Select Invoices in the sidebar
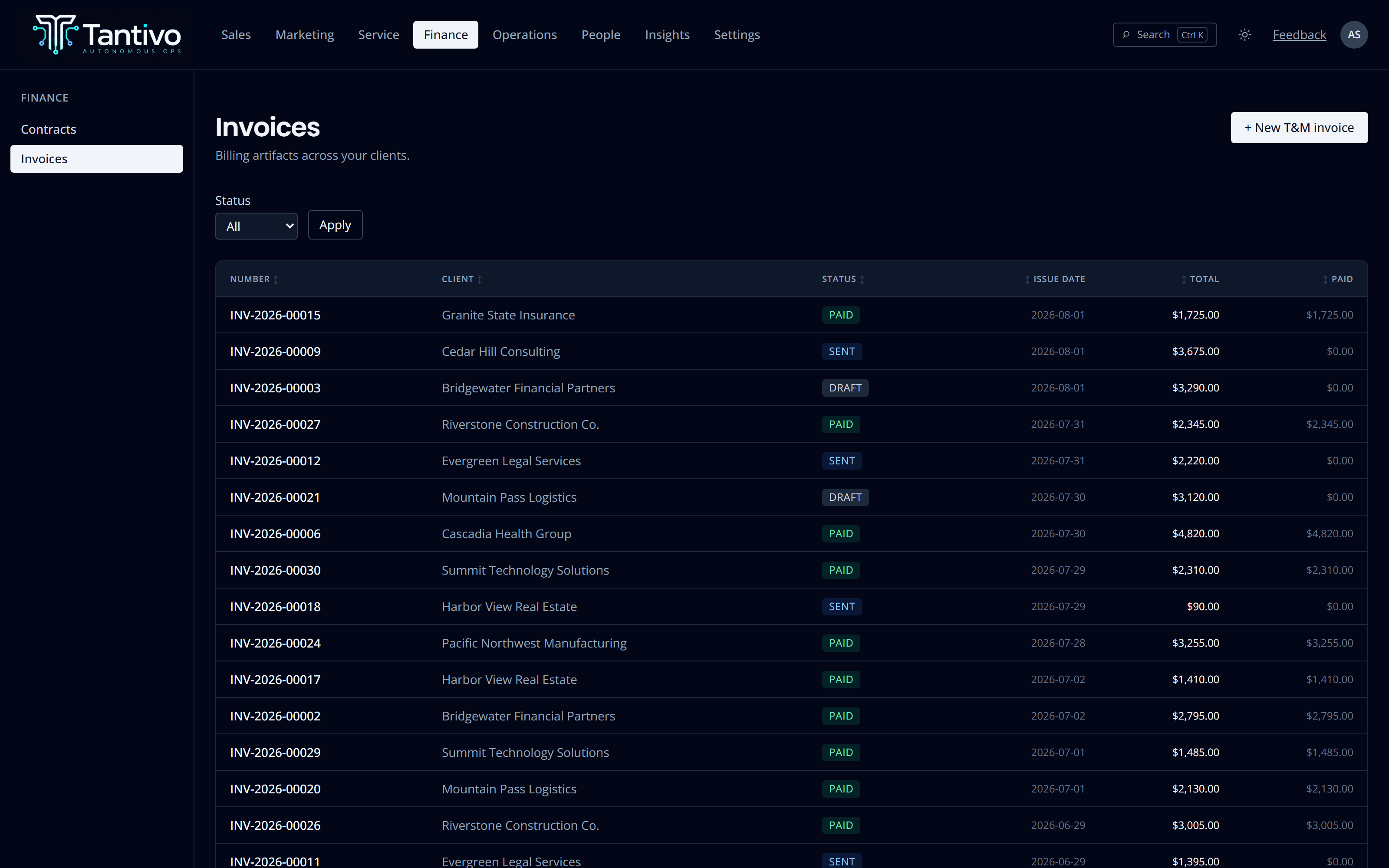The height and width of the screenshot is (868, 1389). [96, 159]
